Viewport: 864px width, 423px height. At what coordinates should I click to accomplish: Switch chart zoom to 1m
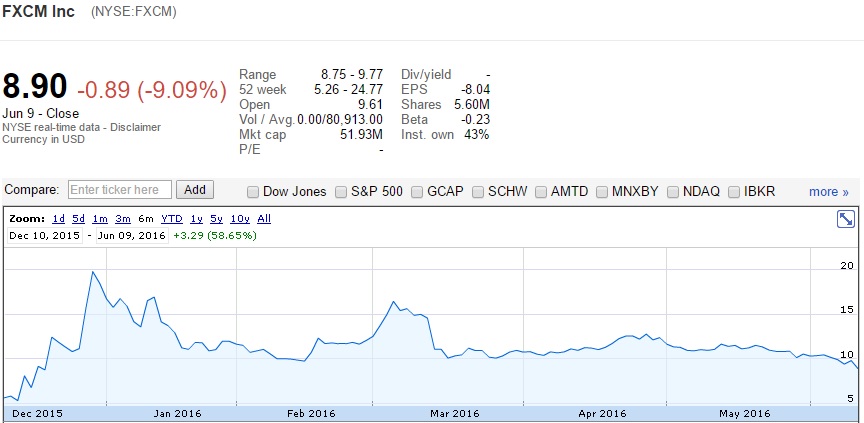[x=100, y=219]
